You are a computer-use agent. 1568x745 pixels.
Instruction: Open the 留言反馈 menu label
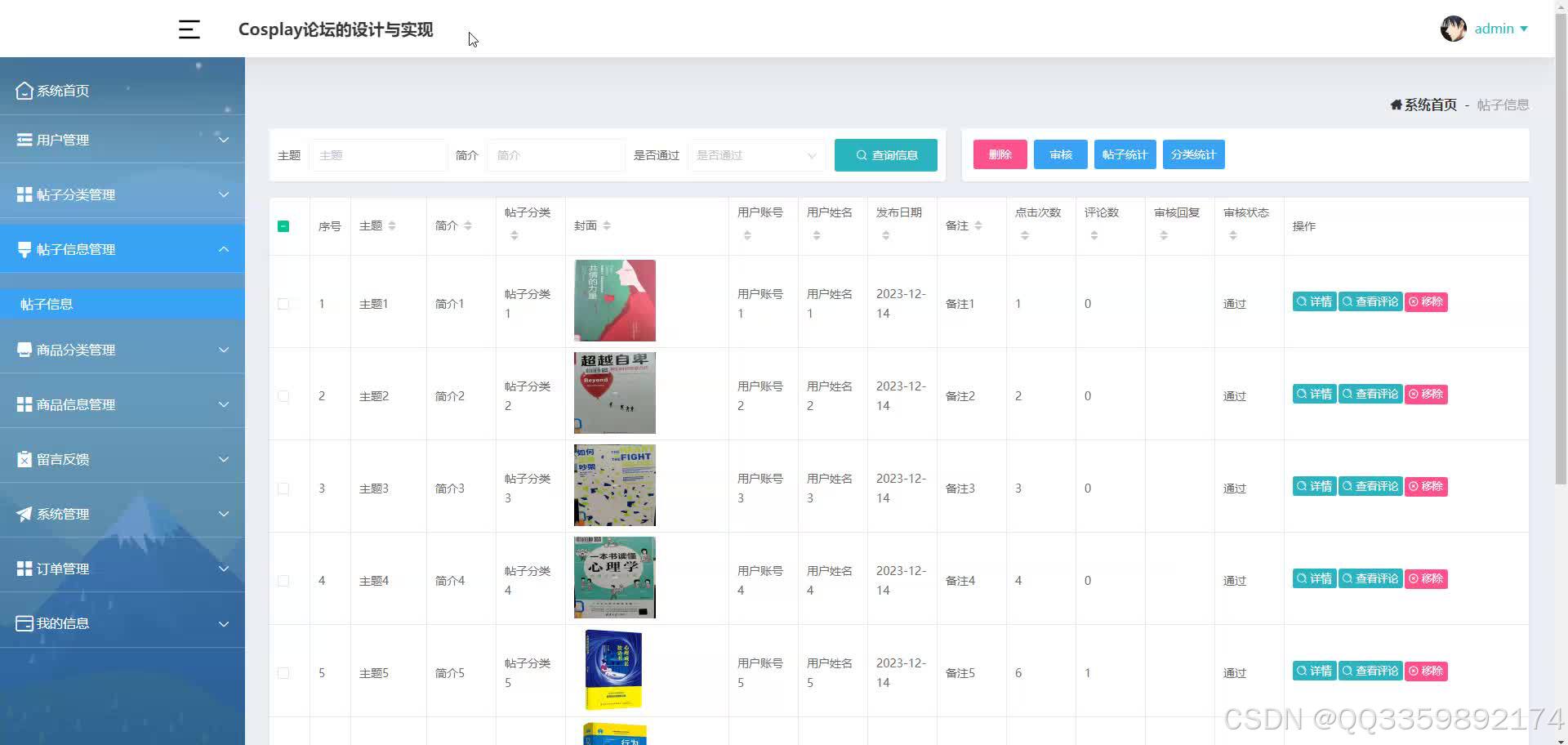63,459
